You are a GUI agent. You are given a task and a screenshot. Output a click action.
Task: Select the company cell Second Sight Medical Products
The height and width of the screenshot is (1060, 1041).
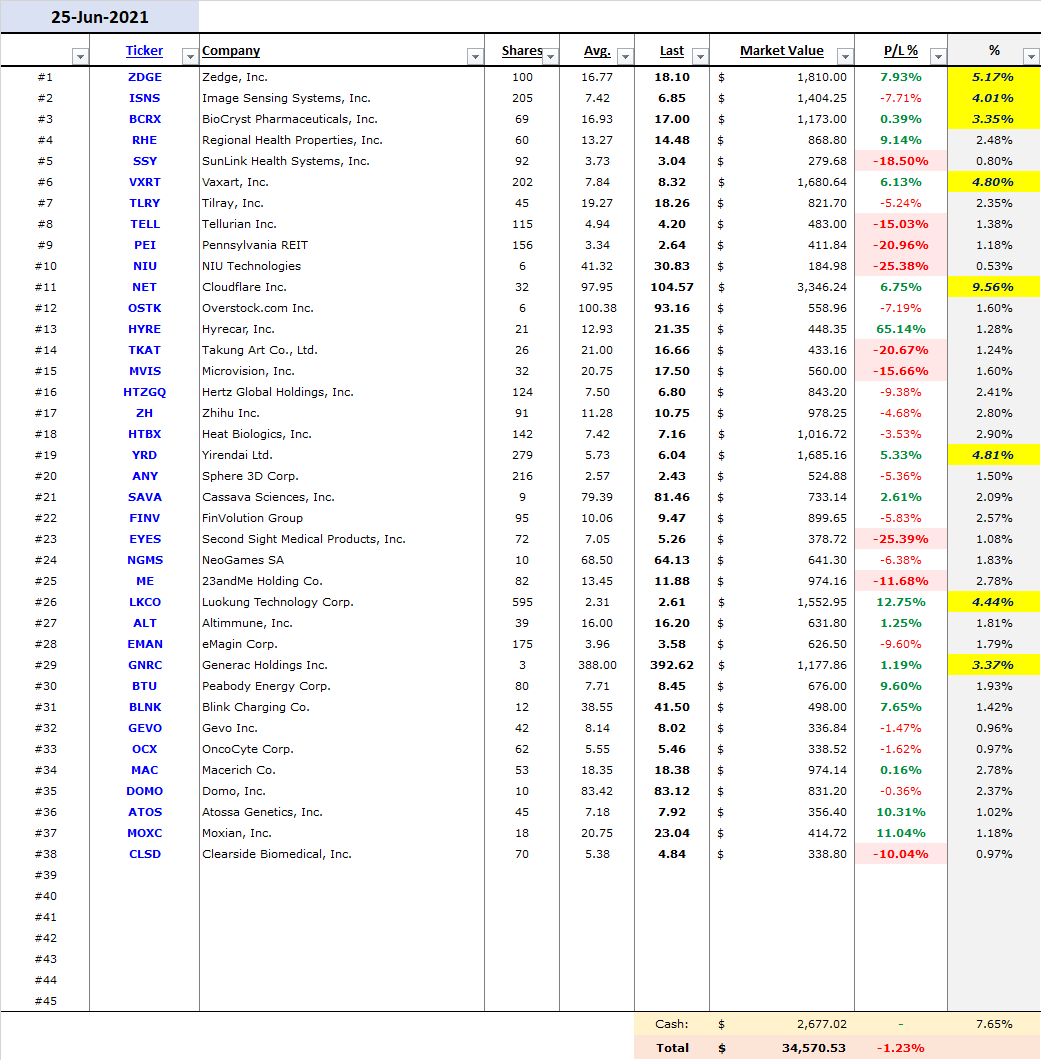pos(342,539)
